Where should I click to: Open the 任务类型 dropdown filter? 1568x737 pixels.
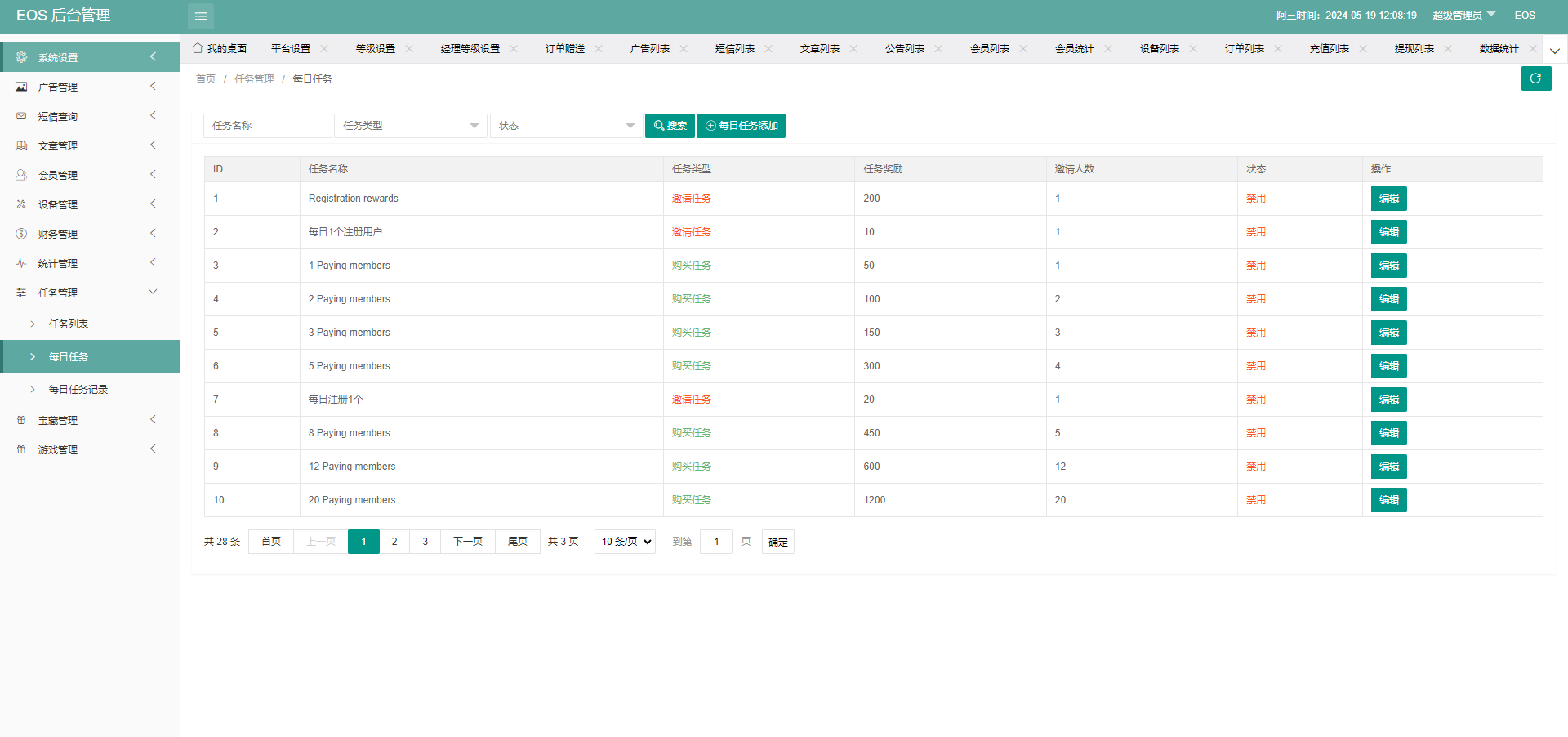(410, 126)
